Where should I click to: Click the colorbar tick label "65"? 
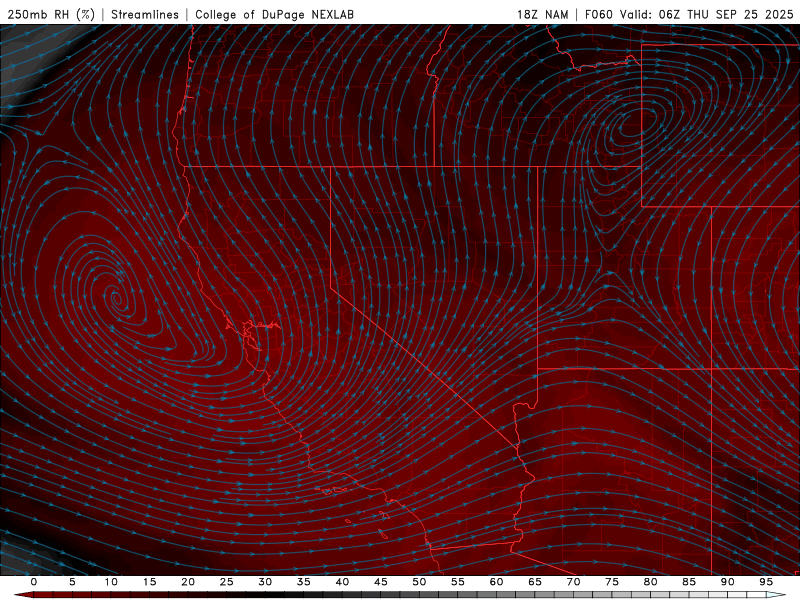tap(535, 582)
